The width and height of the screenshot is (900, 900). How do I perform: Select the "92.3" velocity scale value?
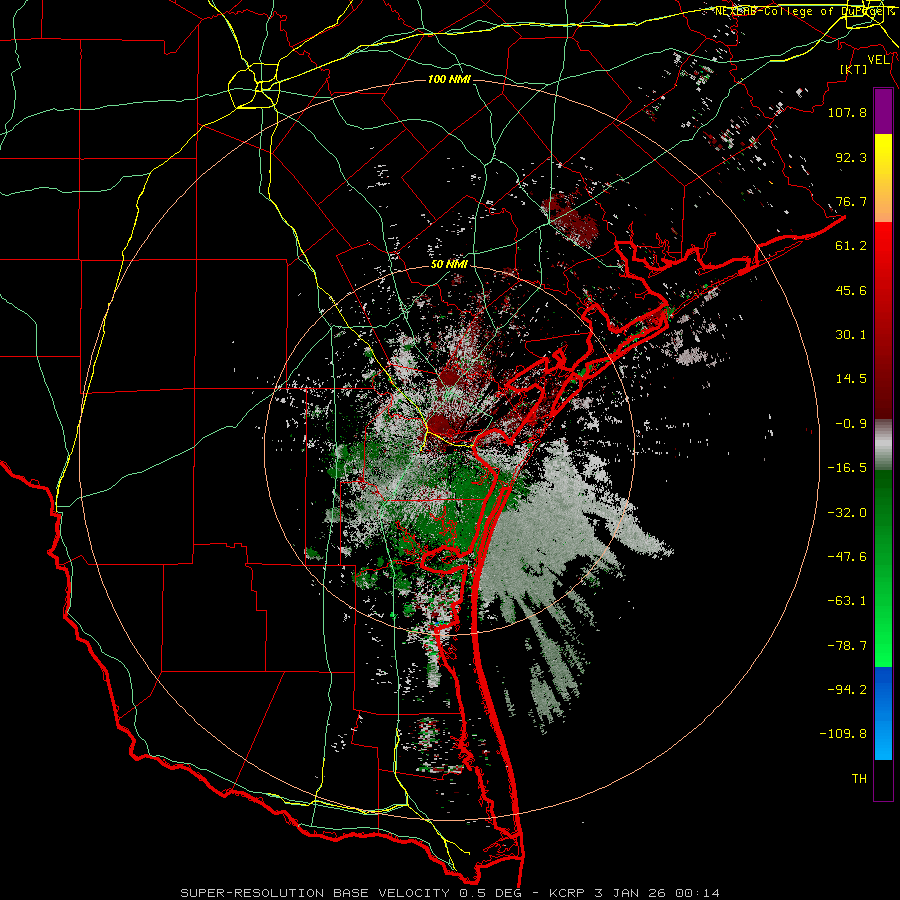point(851,157)
